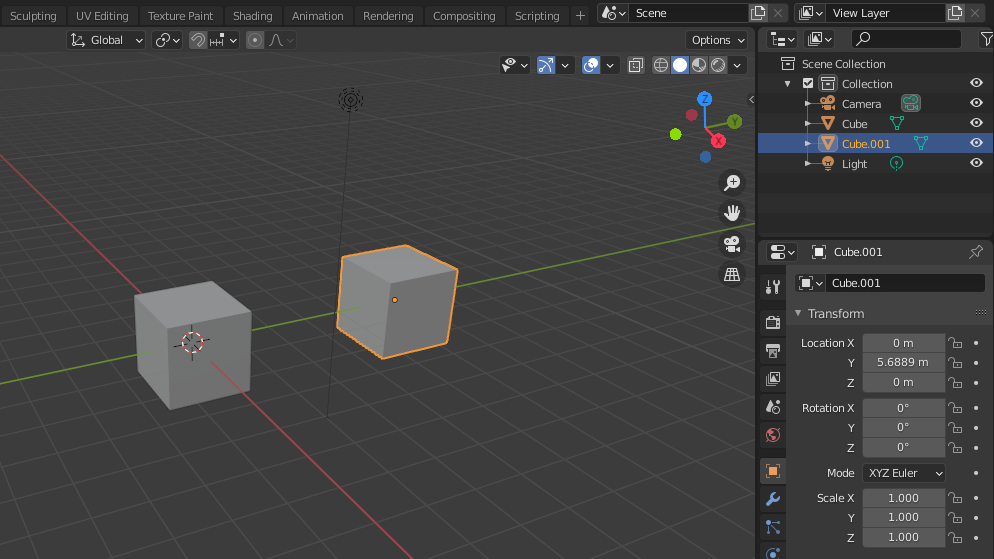Viewport: 994px width, 559px height.
Task: Open the Render properties tab
Action: tap(773, 322)
